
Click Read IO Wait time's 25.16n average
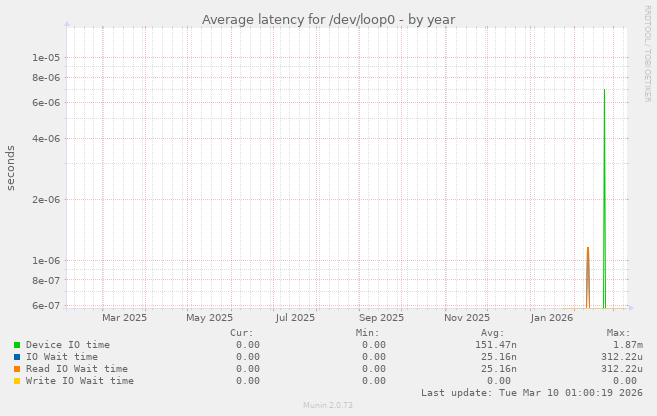[x=499, y=369]
